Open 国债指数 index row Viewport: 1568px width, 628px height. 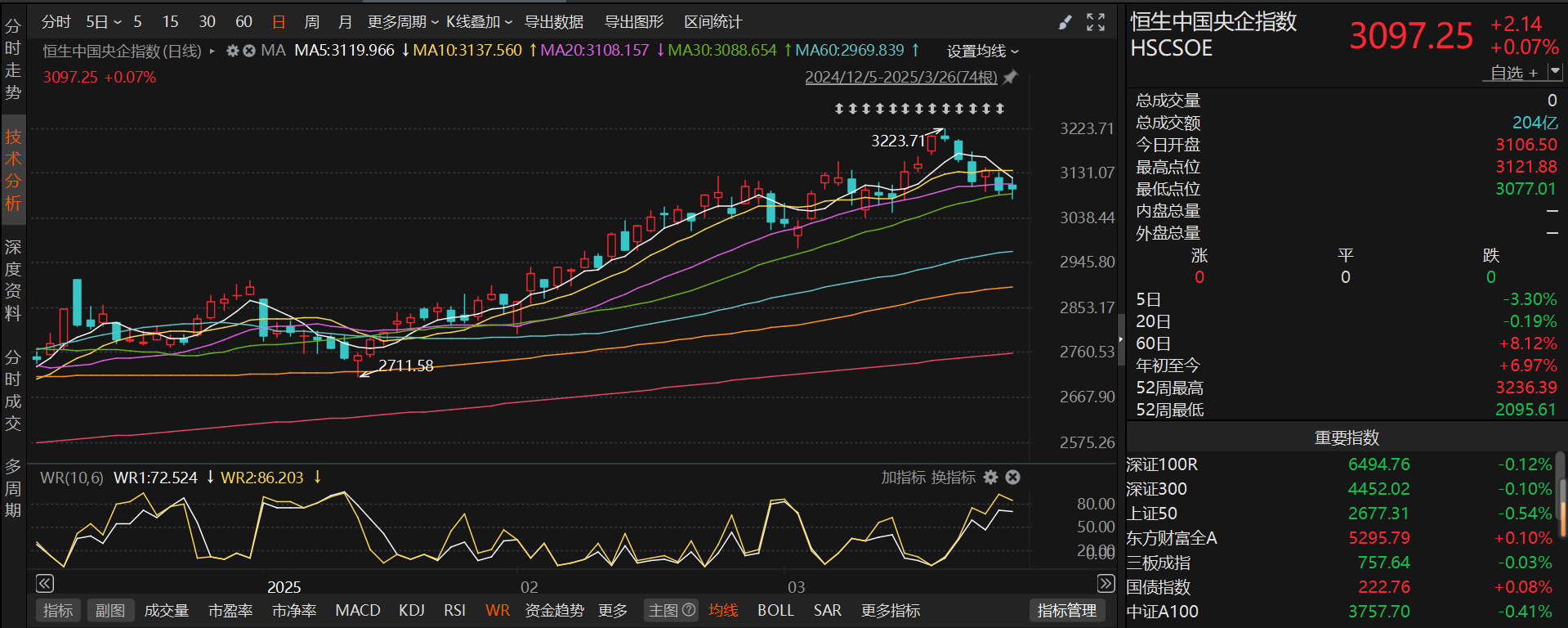coord(1340,587)
